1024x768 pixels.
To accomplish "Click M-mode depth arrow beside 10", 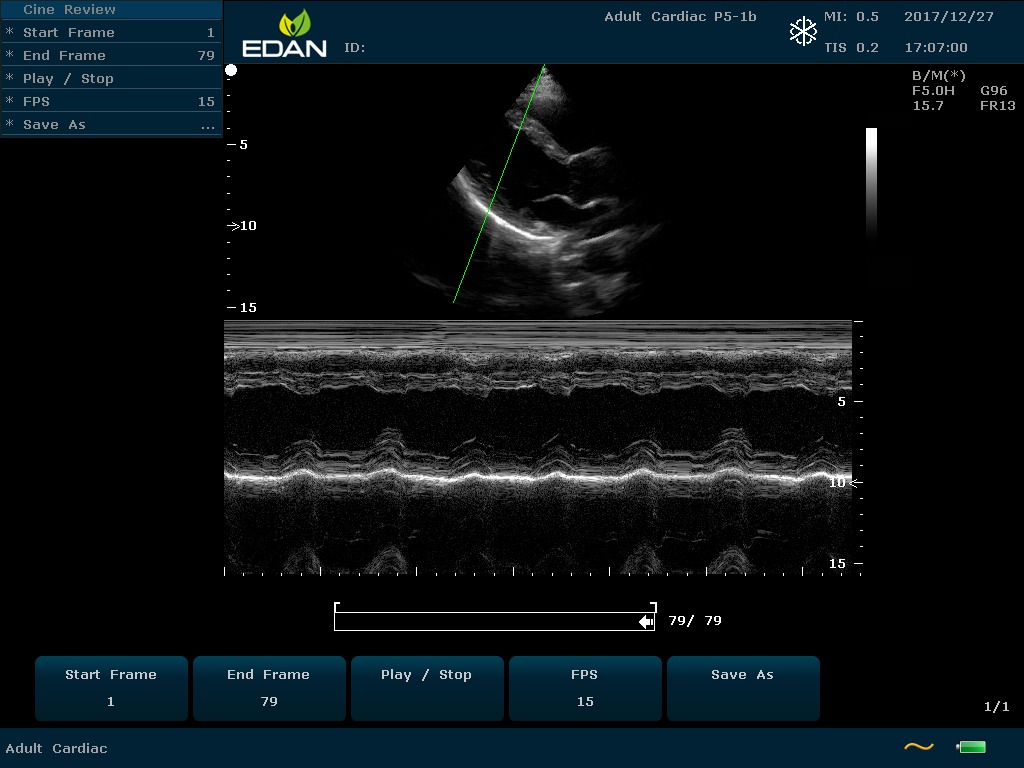I will 855,483.
